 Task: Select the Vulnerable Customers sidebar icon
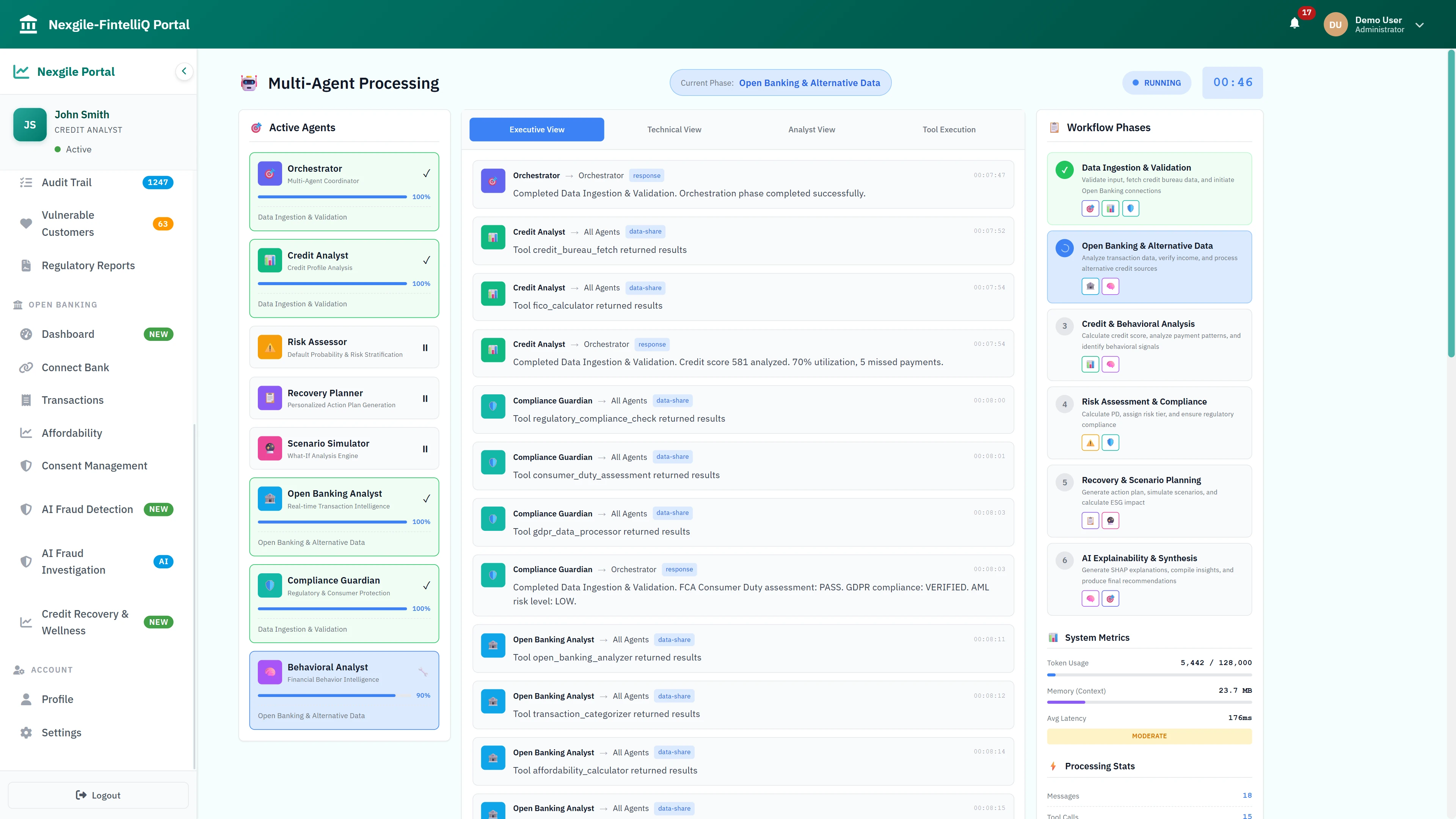(x=26, y=223)
